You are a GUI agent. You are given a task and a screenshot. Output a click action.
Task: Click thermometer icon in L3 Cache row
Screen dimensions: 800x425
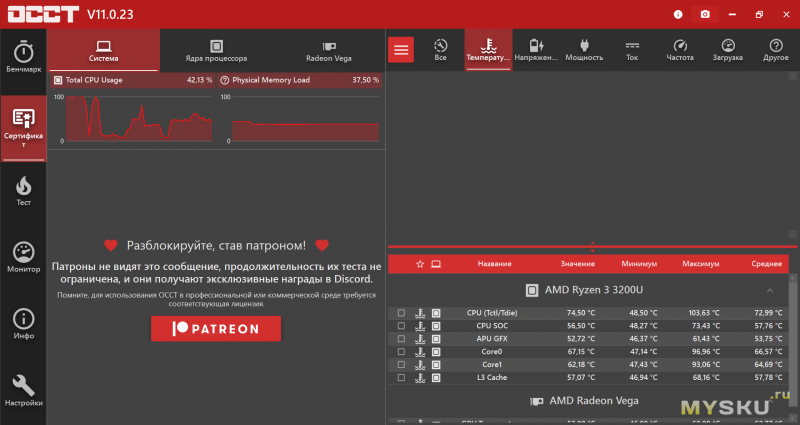(420, 378)
